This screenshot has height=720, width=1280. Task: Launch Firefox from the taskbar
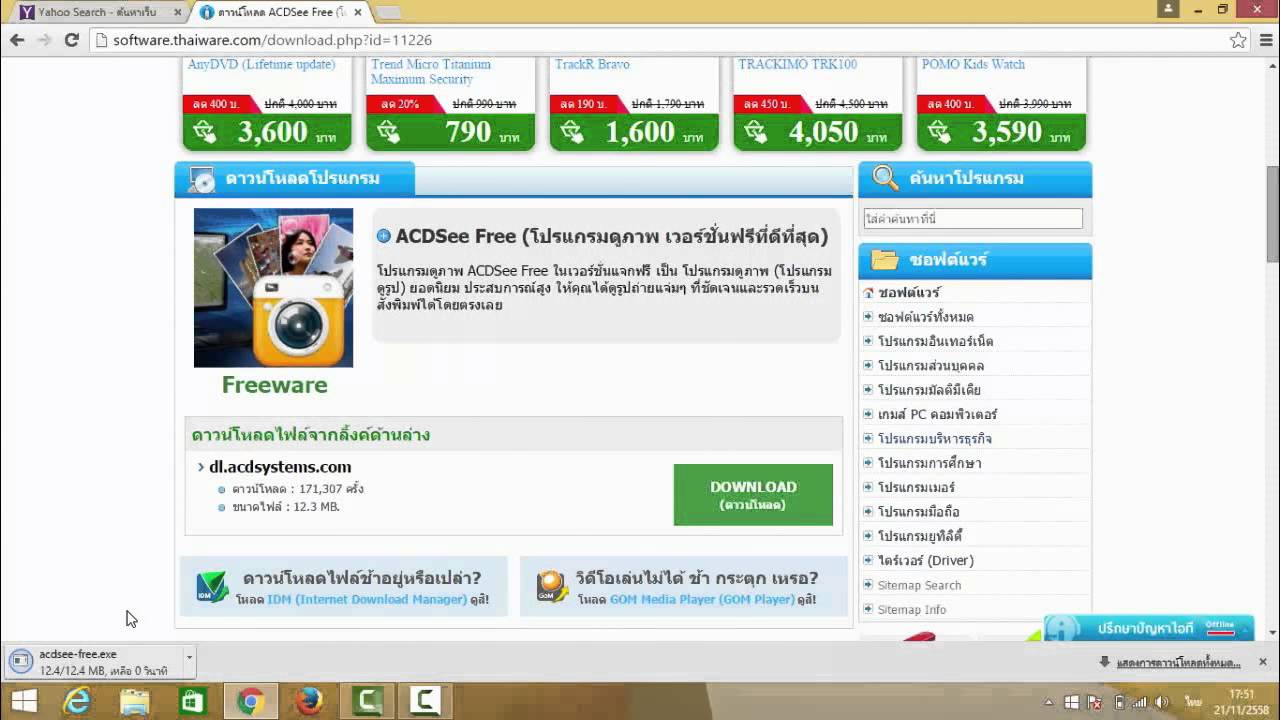tap(308, 701)
